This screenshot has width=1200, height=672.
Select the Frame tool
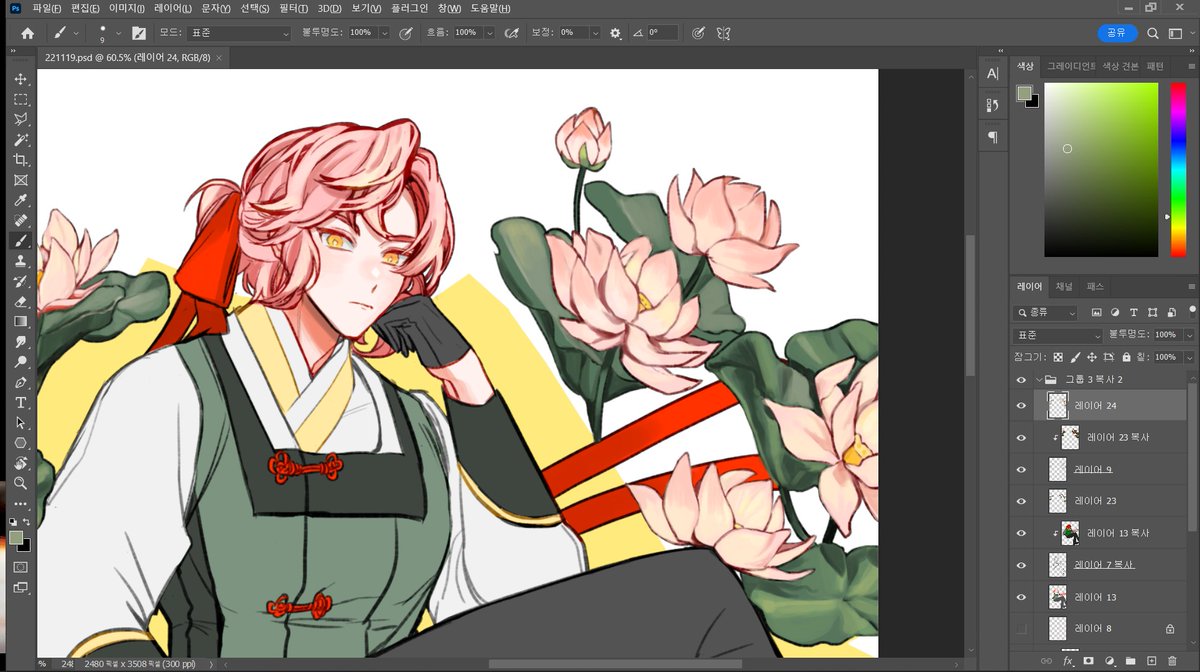[20, 180]
